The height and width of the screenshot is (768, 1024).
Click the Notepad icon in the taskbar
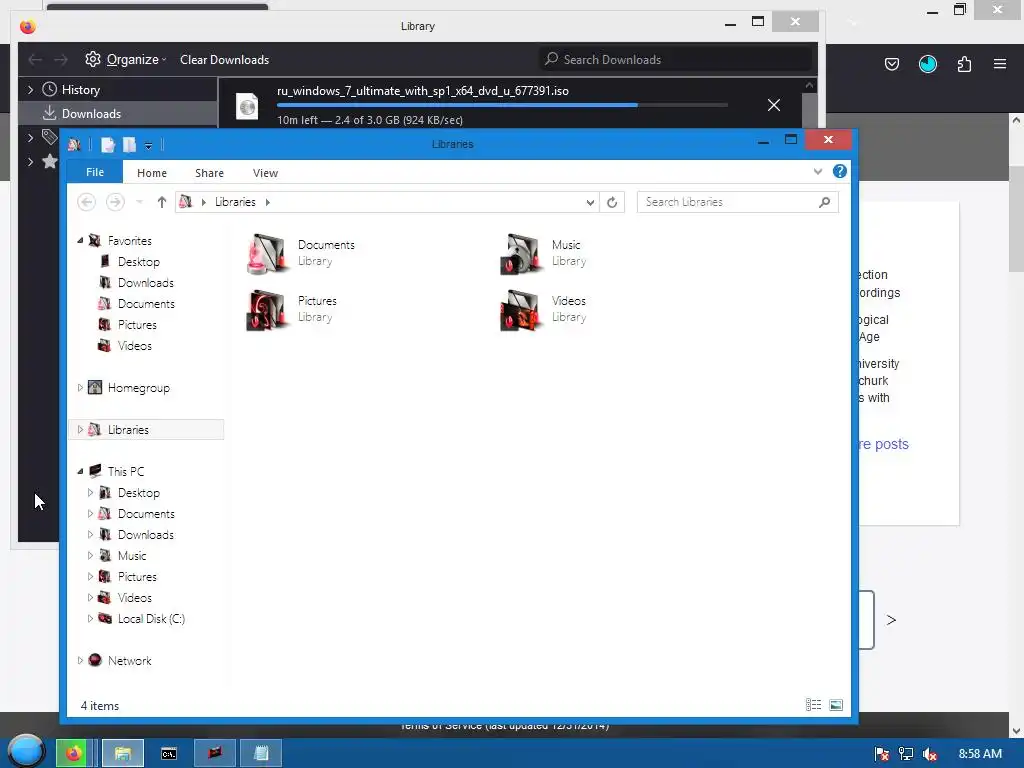[261, 754]
